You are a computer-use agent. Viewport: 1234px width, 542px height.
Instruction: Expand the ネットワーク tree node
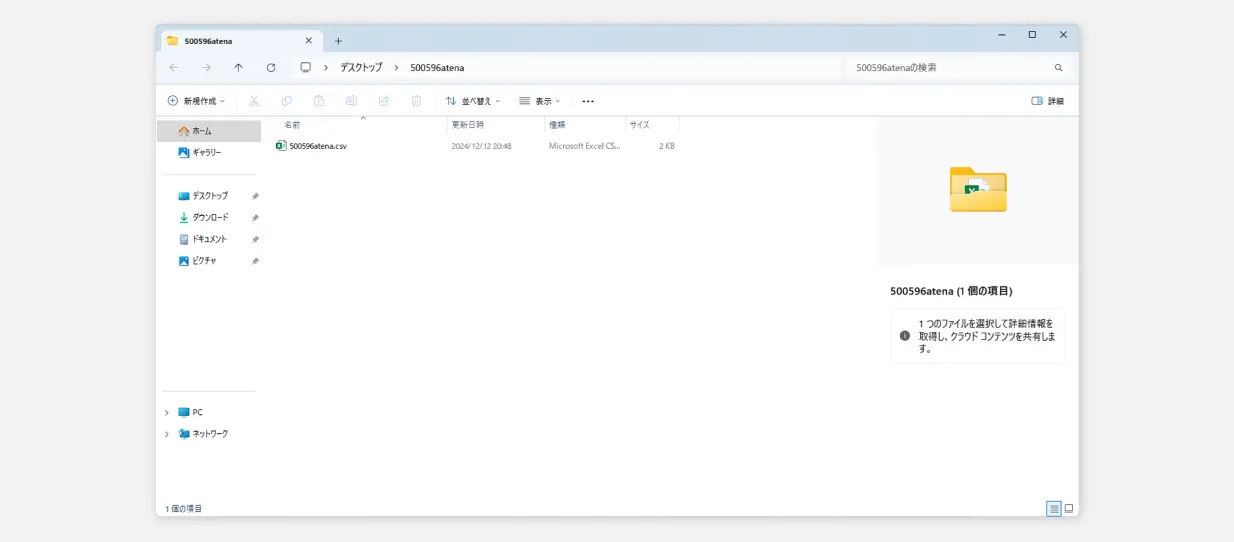(166, 434)
